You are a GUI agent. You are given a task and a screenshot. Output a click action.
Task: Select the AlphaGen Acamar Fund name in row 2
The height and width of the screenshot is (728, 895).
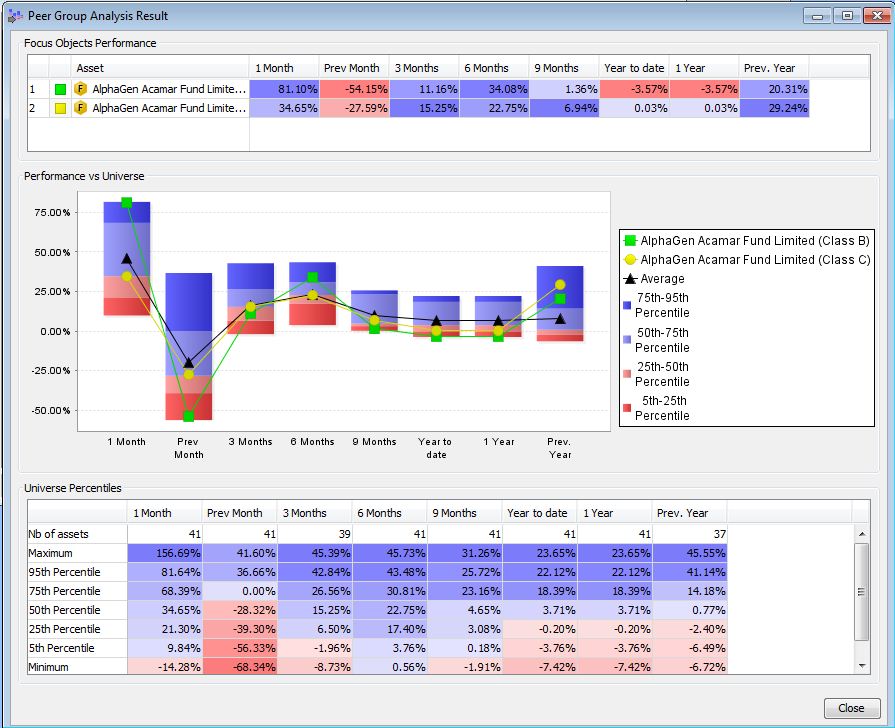[169, 108]
